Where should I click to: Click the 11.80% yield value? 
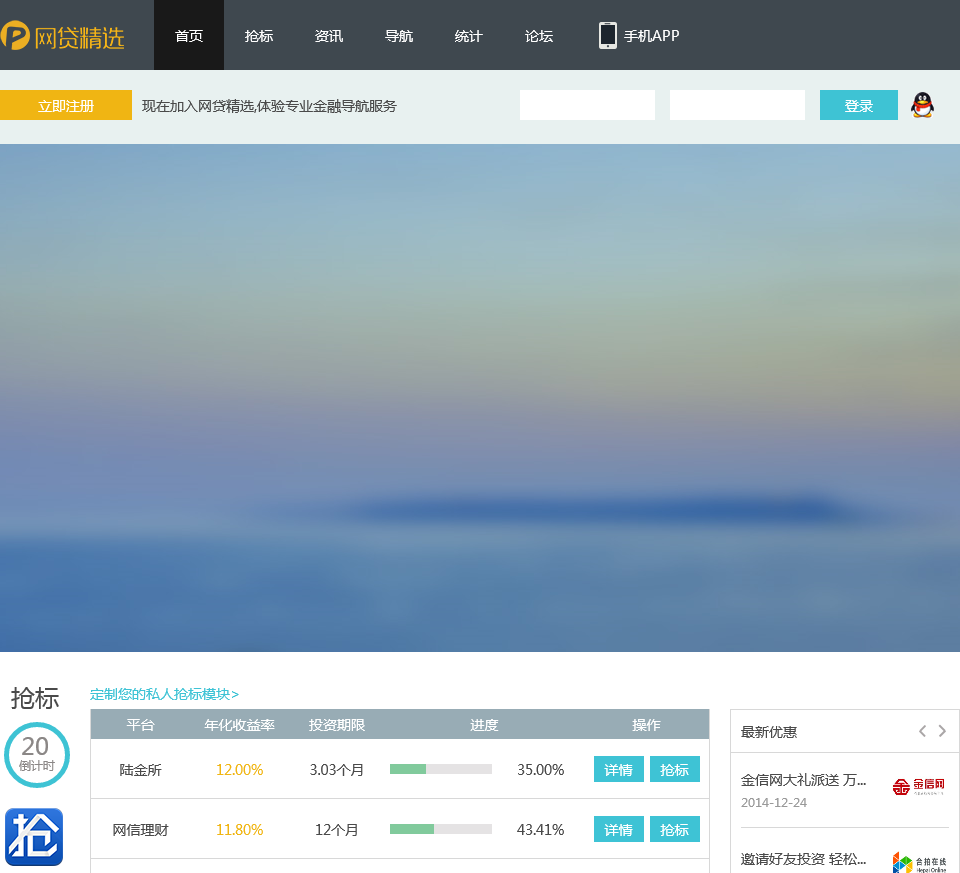pos(239,830)
